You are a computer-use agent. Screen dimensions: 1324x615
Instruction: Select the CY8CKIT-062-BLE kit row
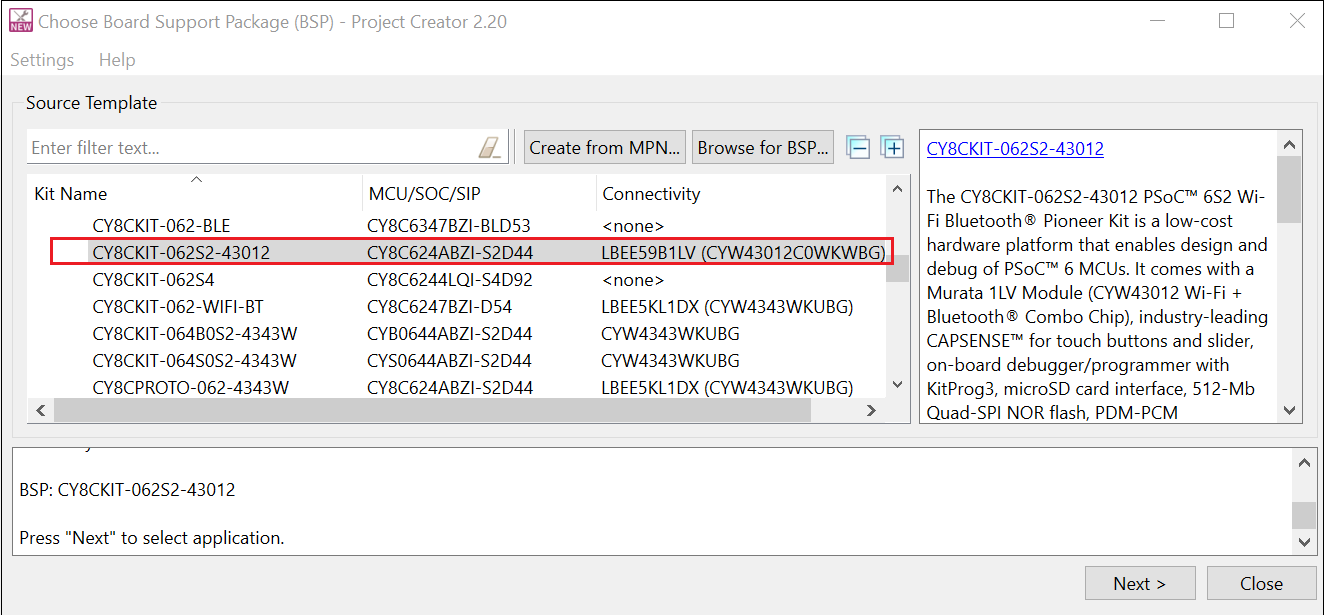point(457,226)
